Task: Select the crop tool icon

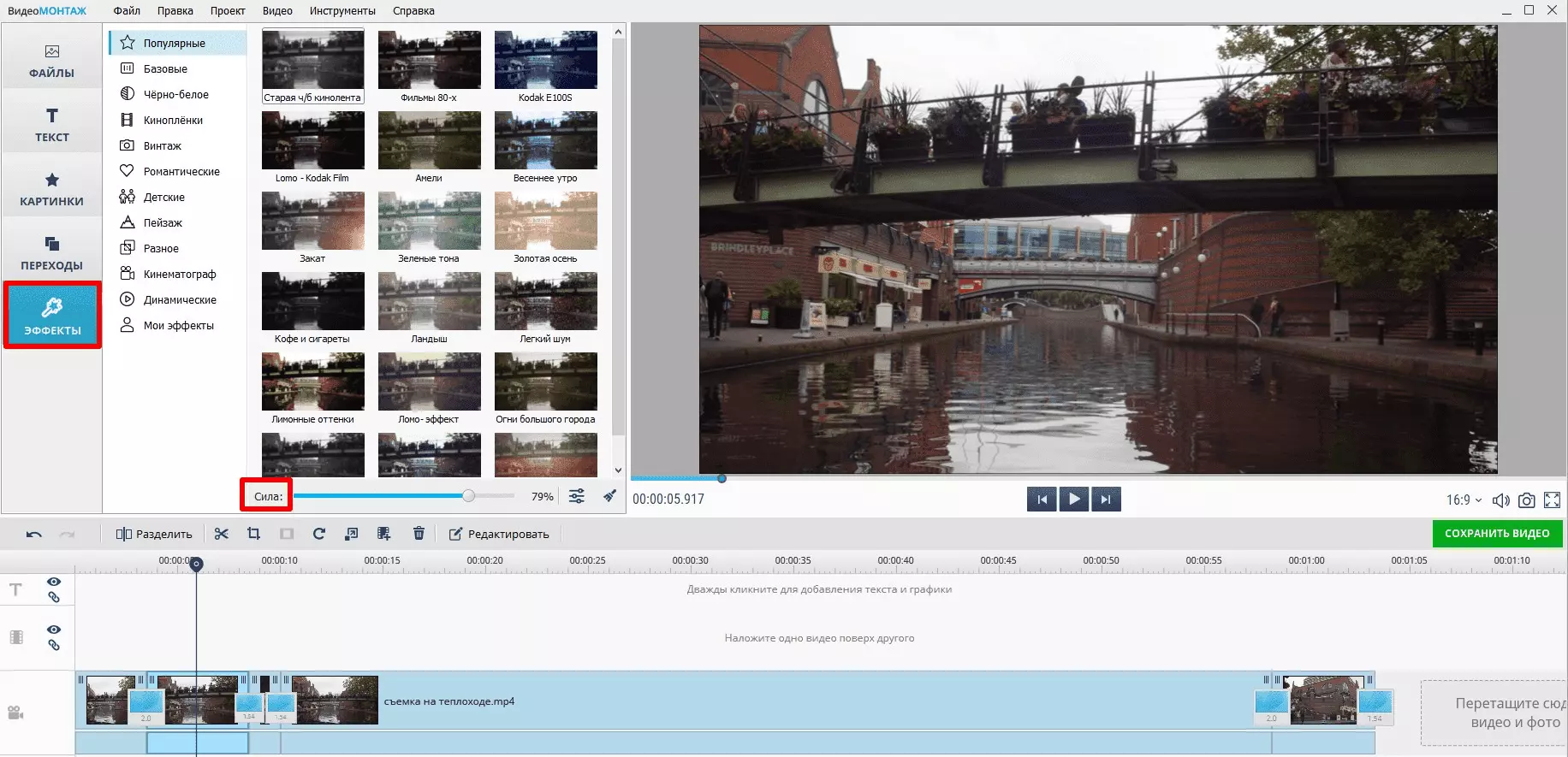Action: coord(253,534)
